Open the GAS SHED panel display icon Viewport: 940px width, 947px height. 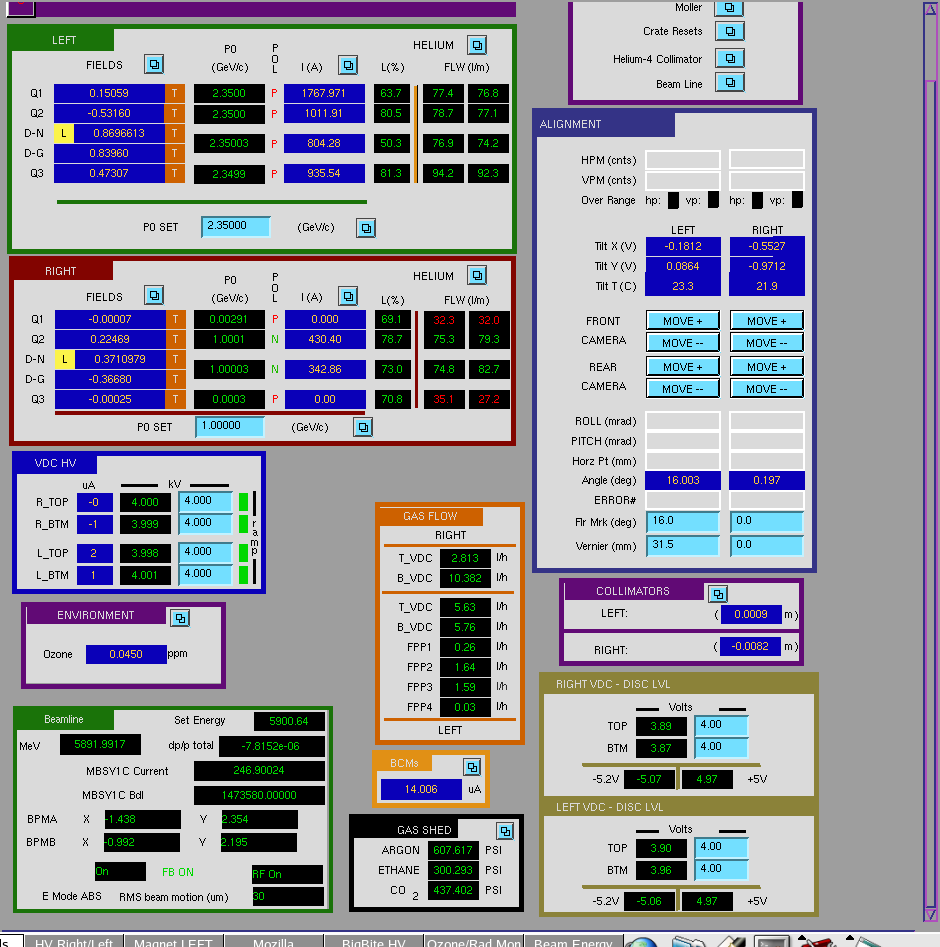(505, 832)
